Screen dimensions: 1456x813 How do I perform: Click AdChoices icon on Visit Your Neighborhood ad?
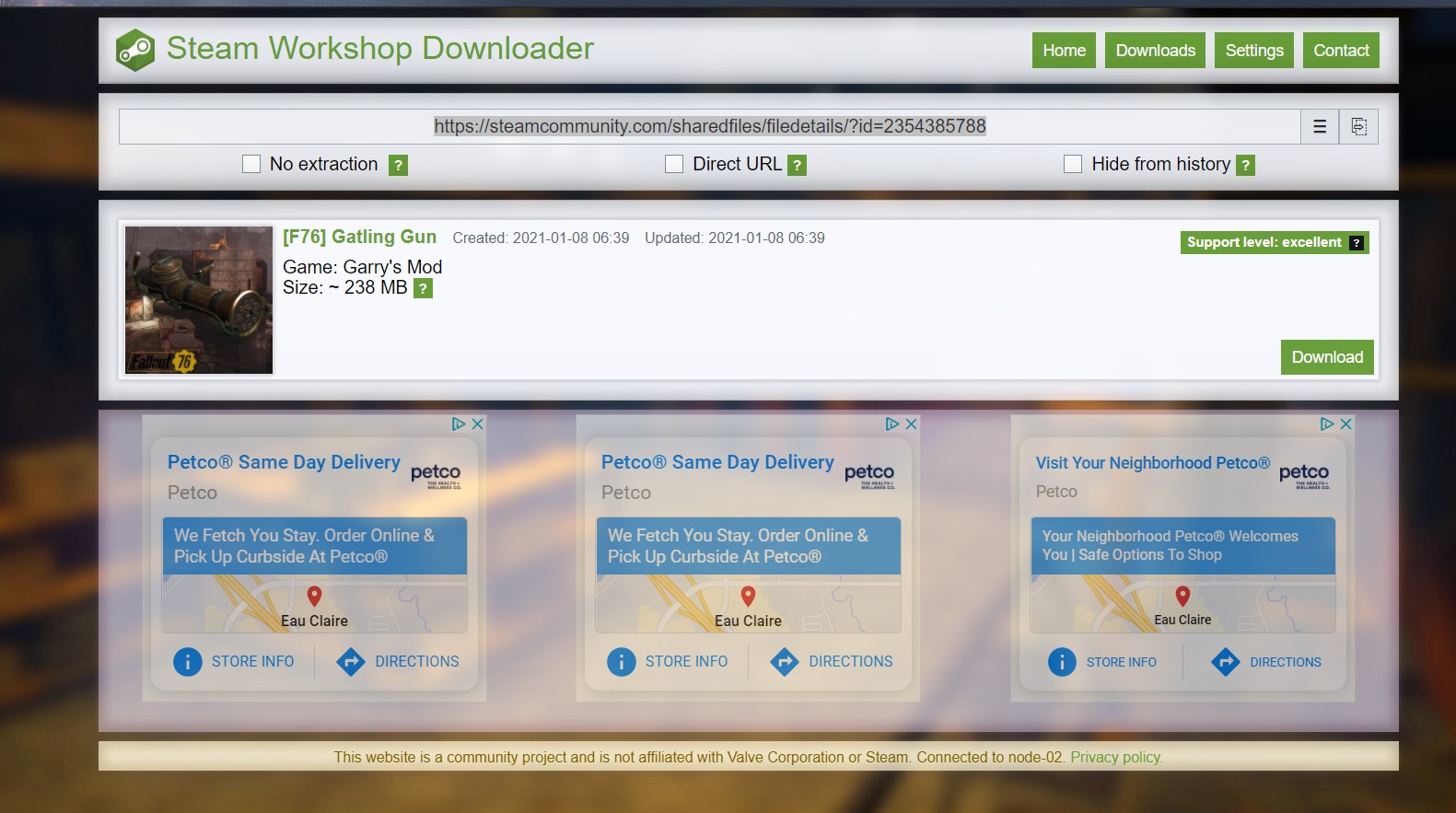[1327, 424]
